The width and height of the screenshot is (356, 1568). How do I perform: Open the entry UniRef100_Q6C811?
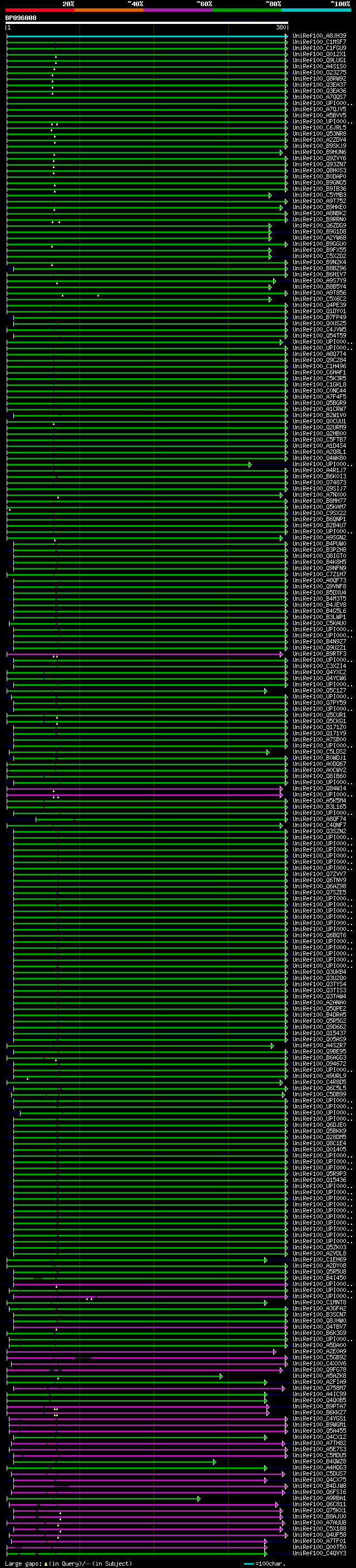(319, 1505)
